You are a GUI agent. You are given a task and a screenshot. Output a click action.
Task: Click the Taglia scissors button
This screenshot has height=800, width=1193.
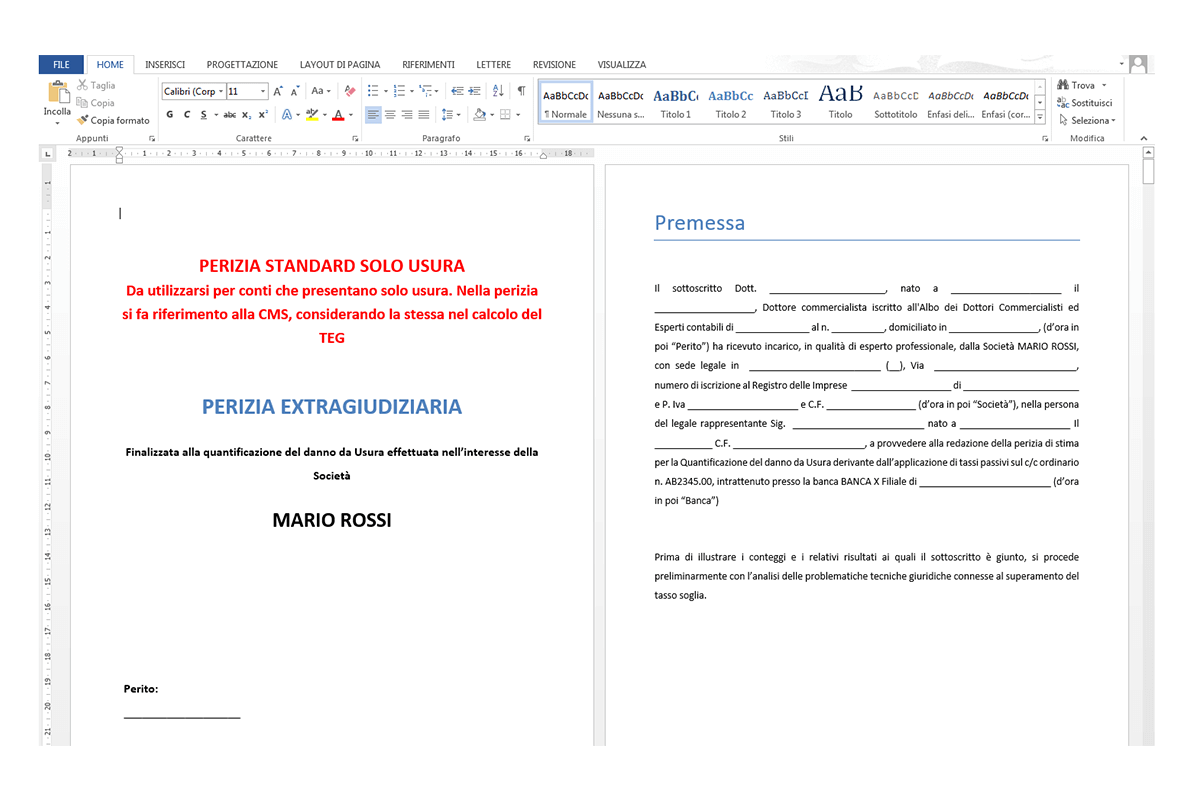click(x=96, y=85)
